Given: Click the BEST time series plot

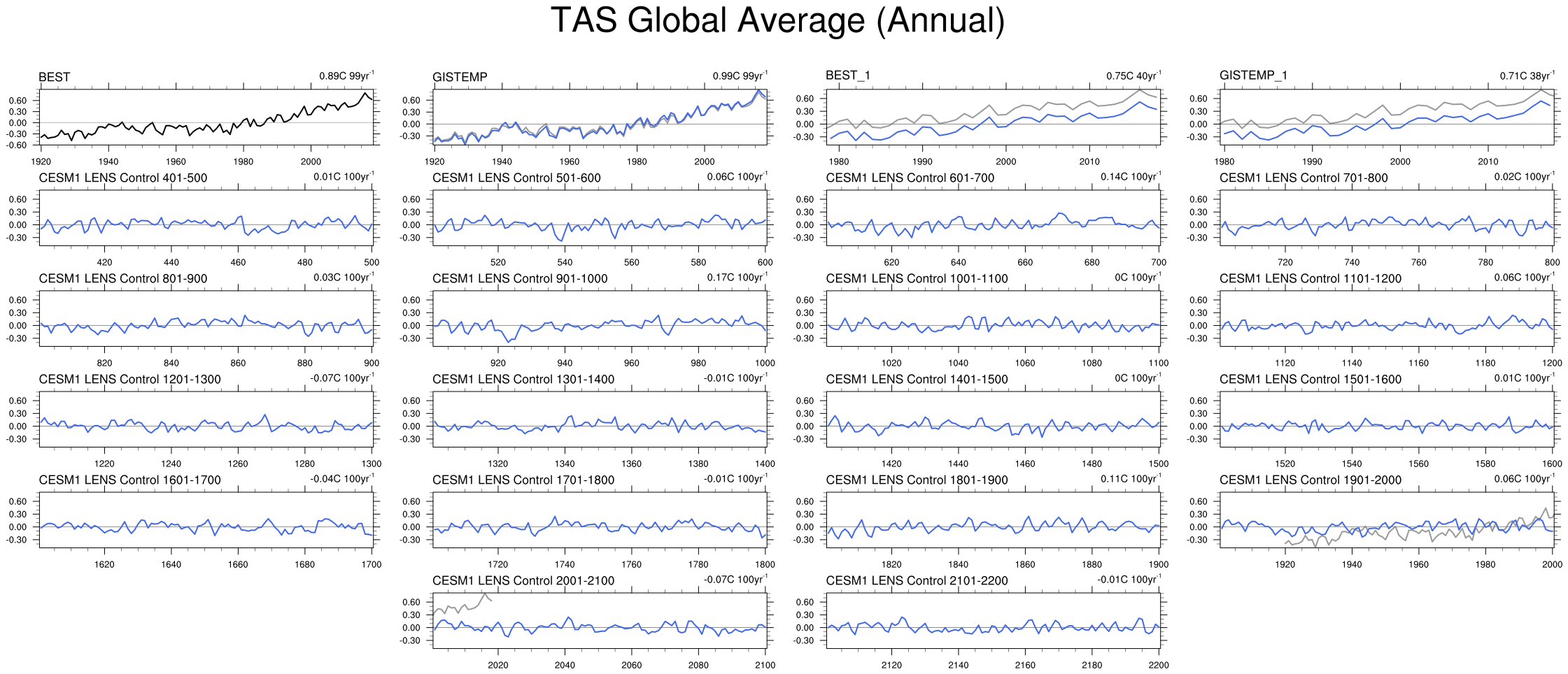Looking at the screenshot, I should pyautogui.click(x=206, y=117).
